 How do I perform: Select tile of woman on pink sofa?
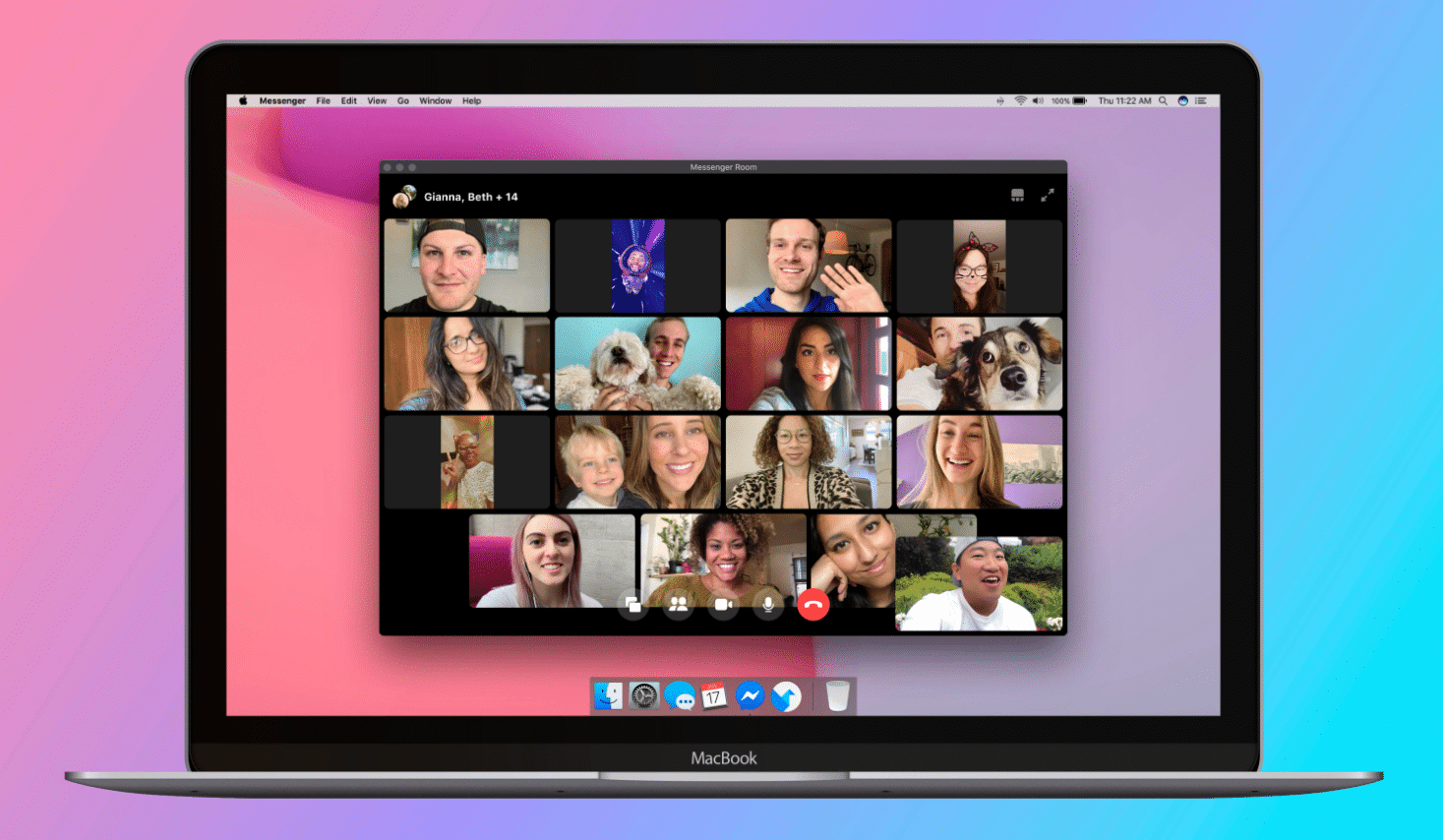point(552,561)
